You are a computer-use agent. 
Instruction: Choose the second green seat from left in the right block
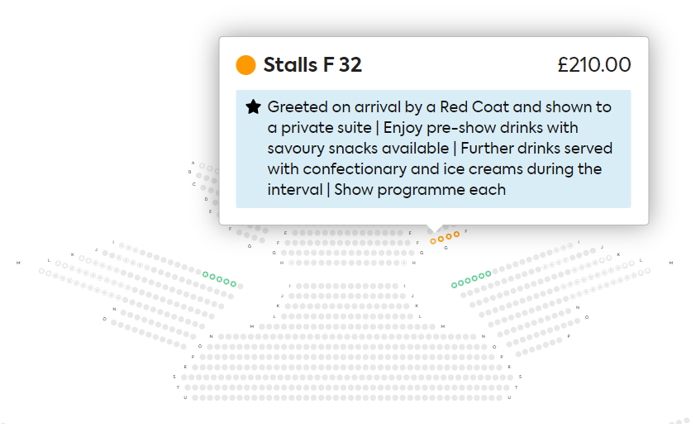[x=461, y=283]
